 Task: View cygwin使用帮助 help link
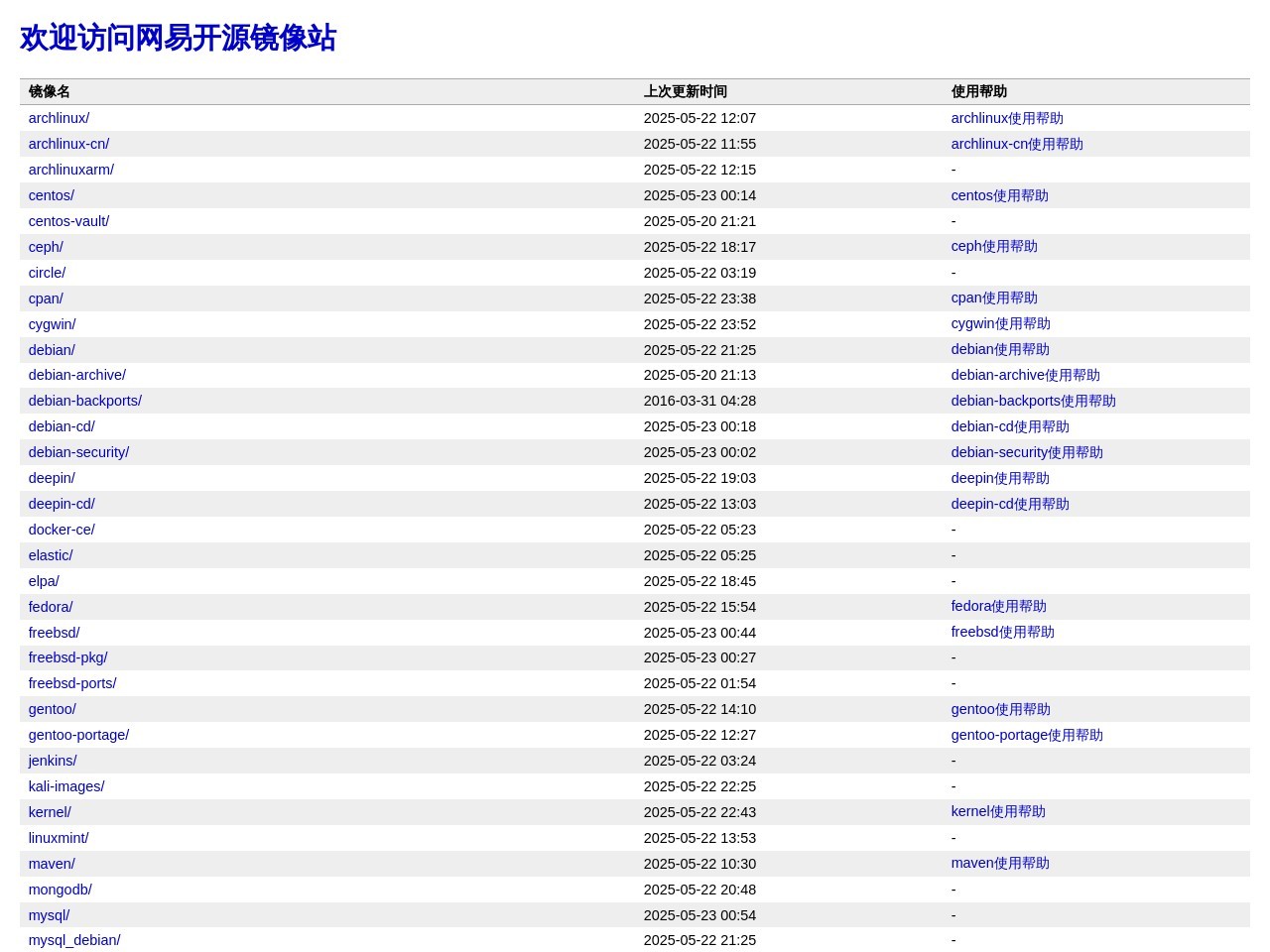click(x=1001, y=323)
